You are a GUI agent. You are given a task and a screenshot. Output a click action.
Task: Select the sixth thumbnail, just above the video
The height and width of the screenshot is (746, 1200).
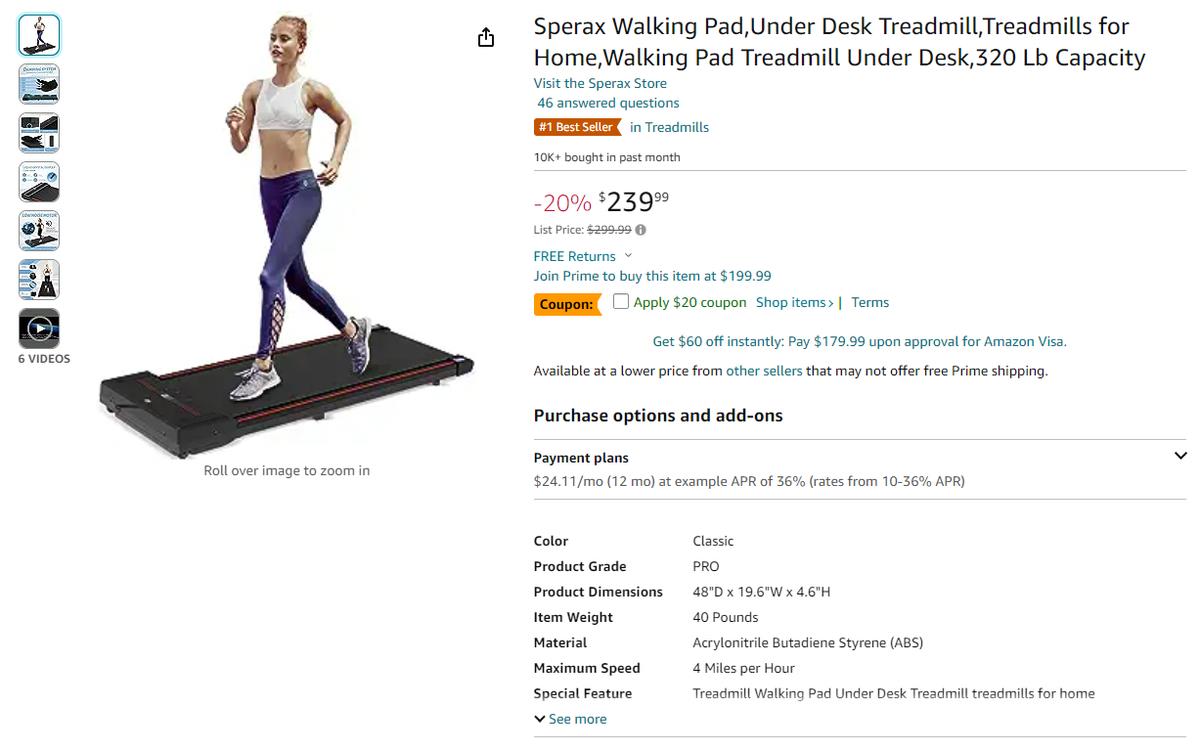pos(39,280)
